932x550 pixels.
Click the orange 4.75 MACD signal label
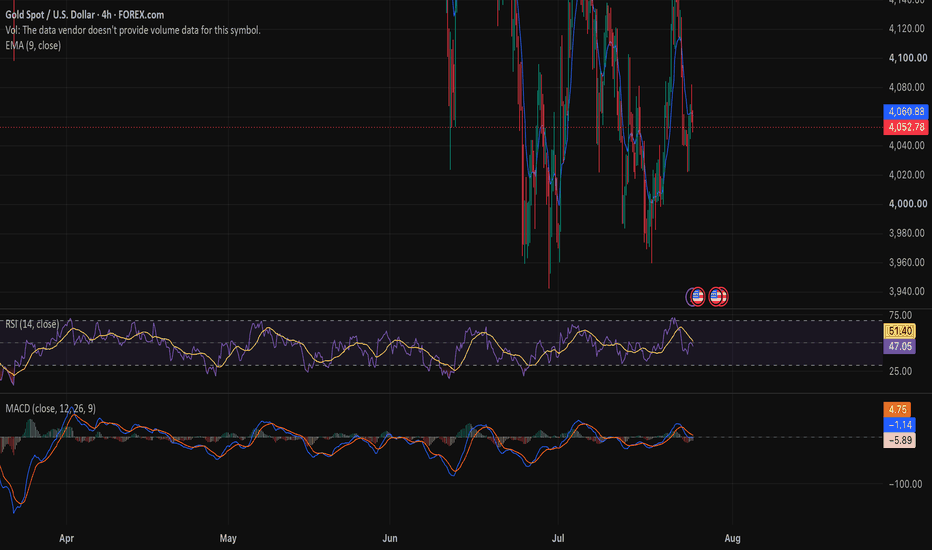(x=899, y=409)
